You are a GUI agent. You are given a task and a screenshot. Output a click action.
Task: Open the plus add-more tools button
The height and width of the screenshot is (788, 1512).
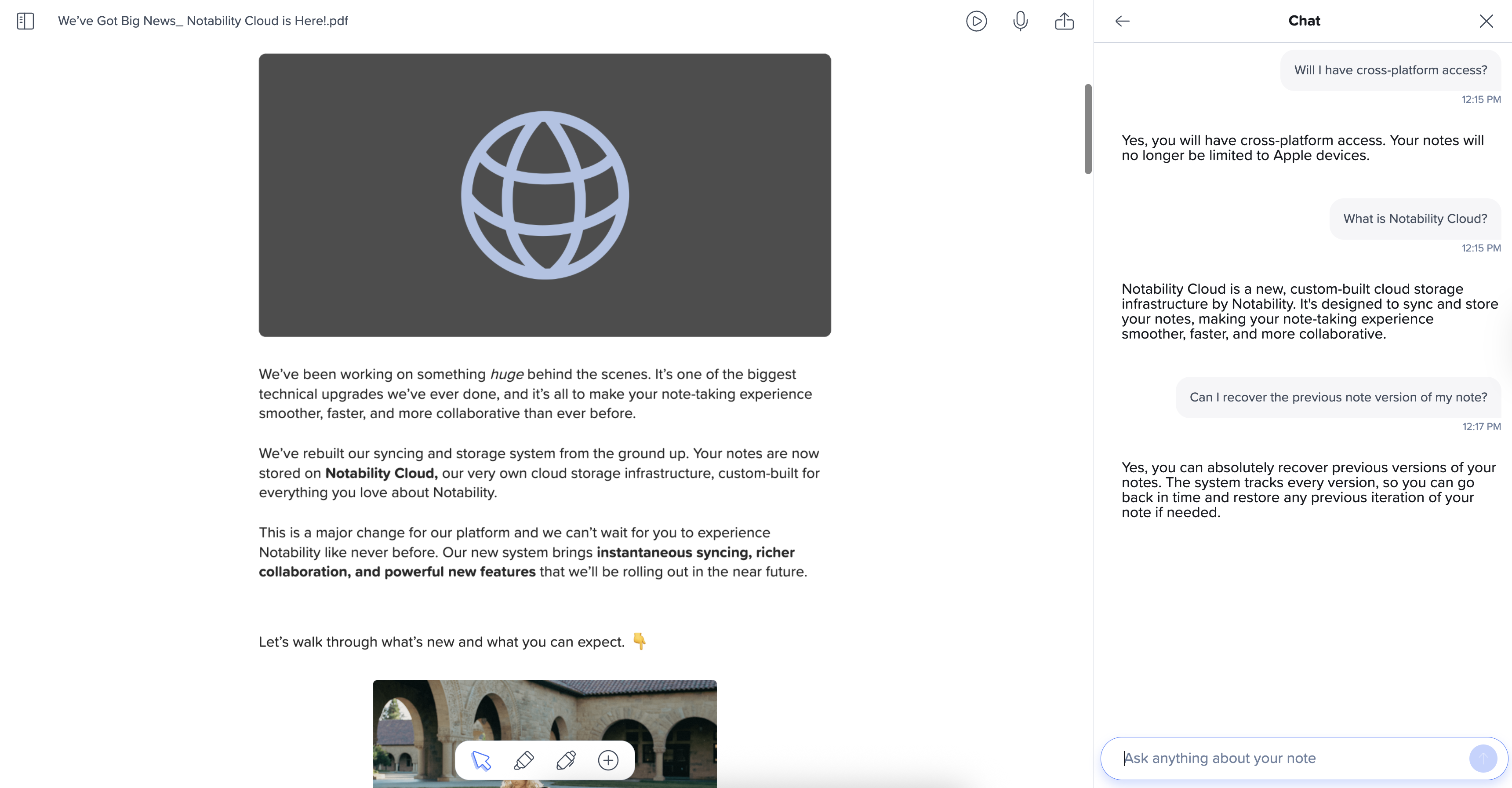click(x=608, y=760)
